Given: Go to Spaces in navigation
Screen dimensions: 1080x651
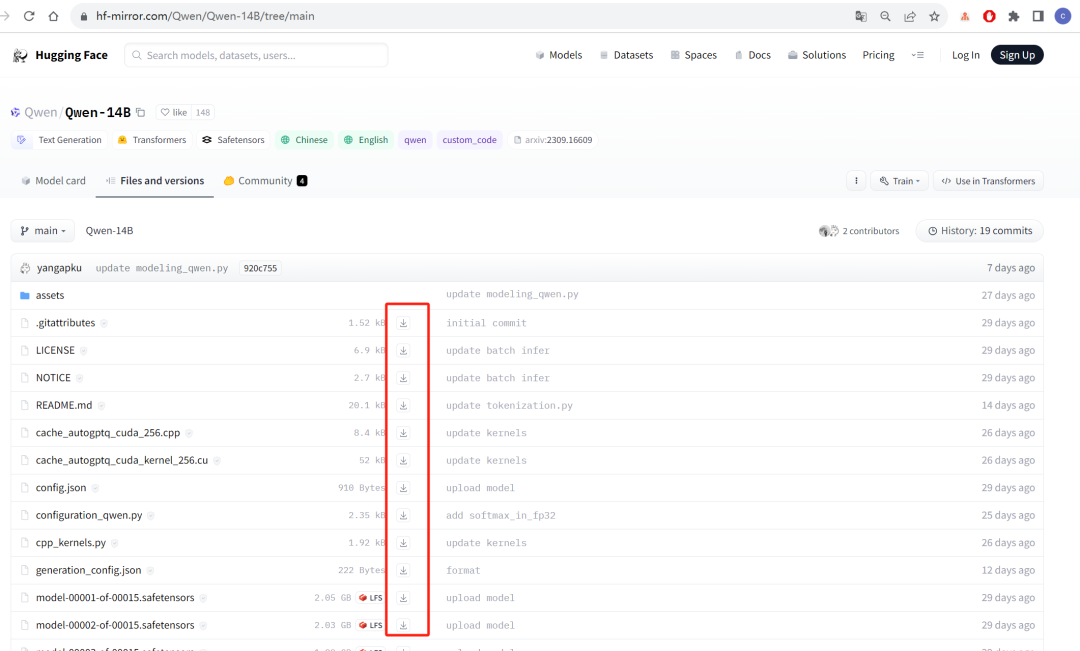Looking at the screenshot, I should pyautogui.click(x=694, y=55).
